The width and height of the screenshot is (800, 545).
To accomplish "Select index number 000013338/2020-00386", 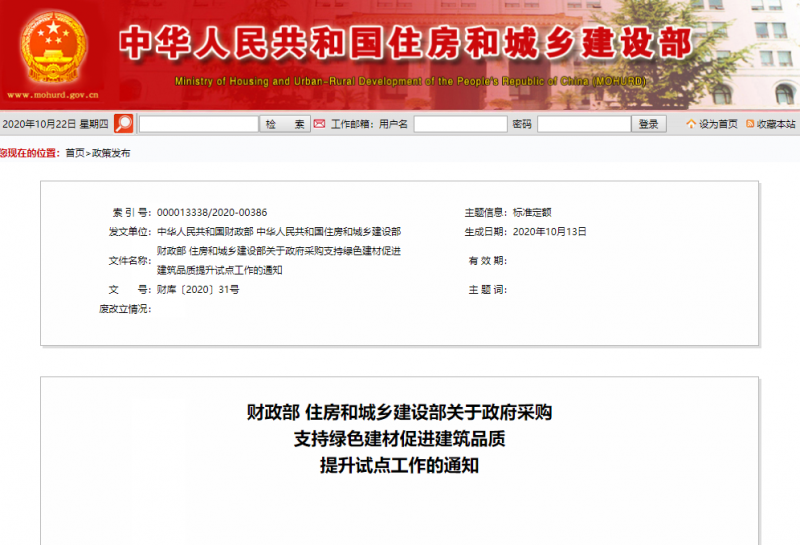I will coord(212,212).
